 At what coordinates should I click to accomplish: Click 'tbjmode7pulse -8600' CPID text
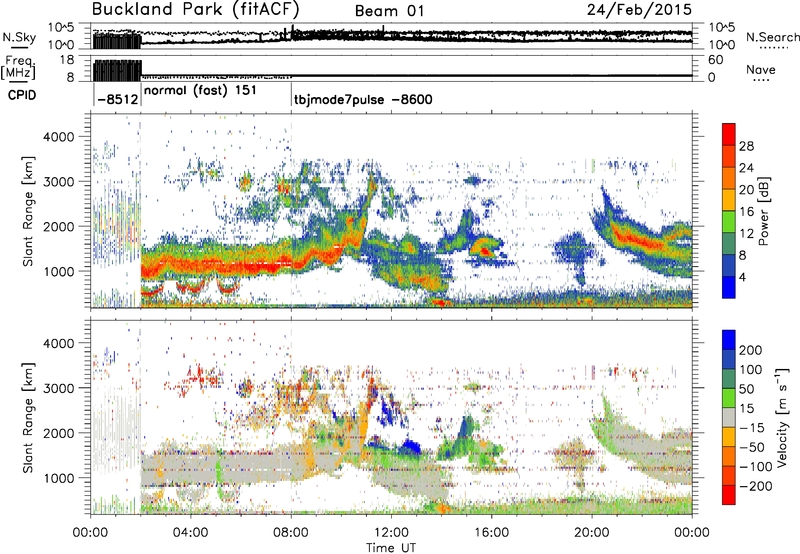tap(363, 99)
